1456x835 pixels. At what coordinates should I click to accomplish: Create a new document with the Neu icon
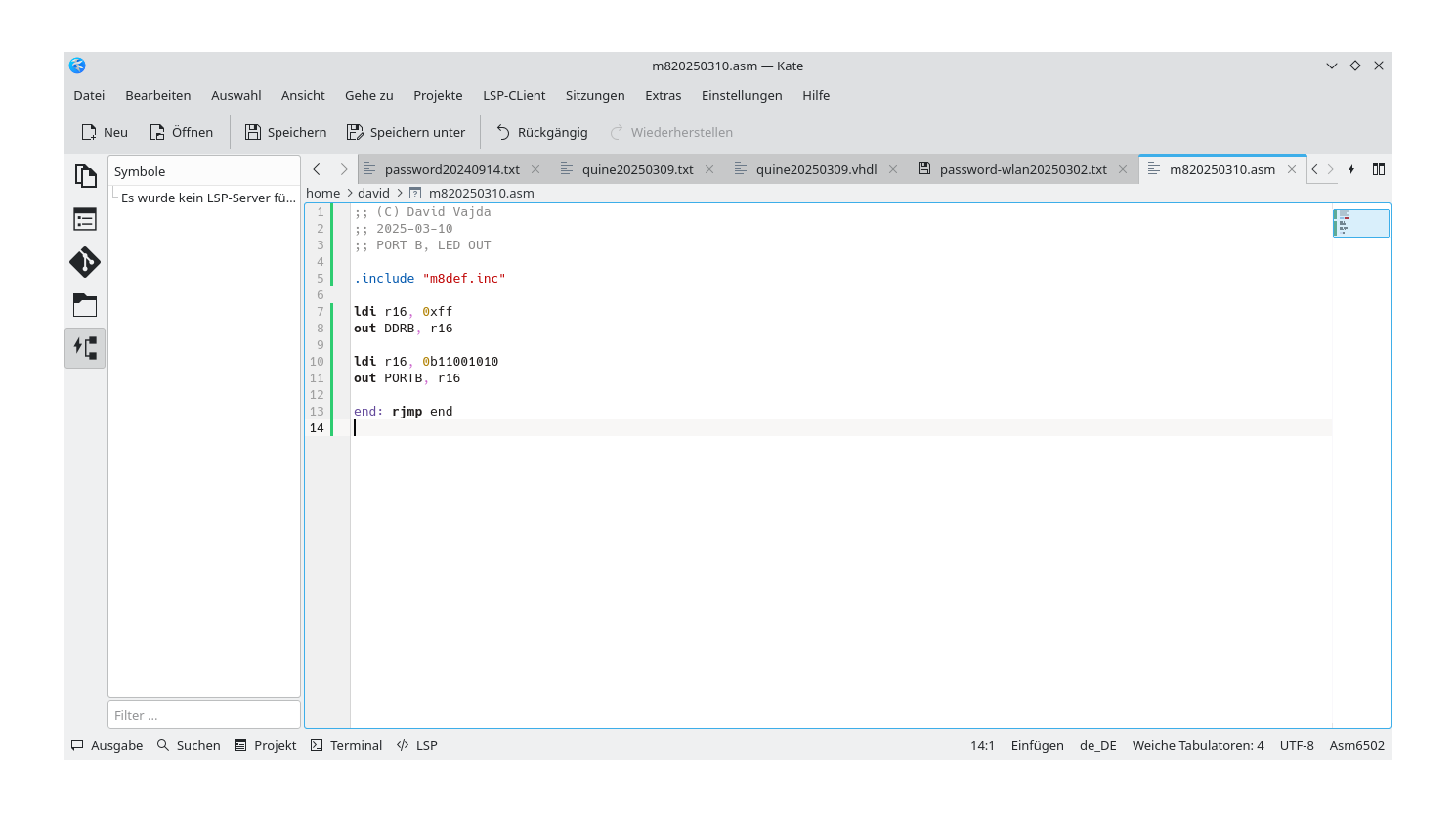tap(103, 131)
